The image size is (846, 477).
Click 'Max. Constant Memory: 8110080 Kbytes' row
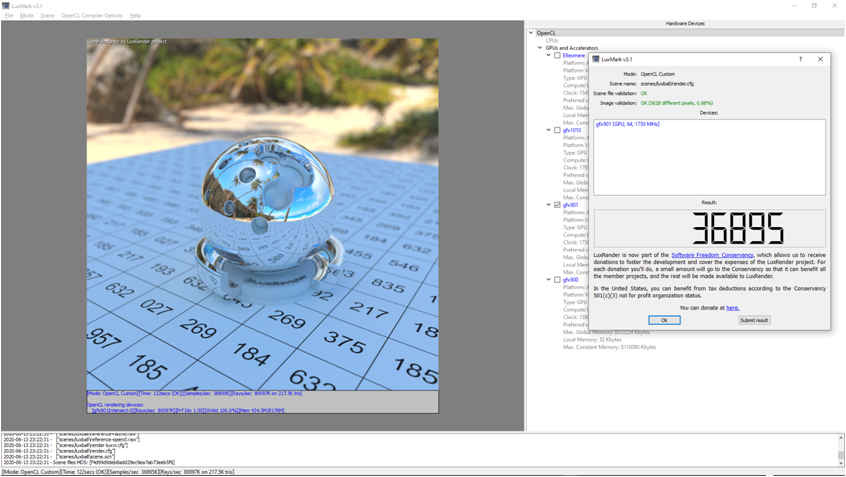tap(610, 347)
